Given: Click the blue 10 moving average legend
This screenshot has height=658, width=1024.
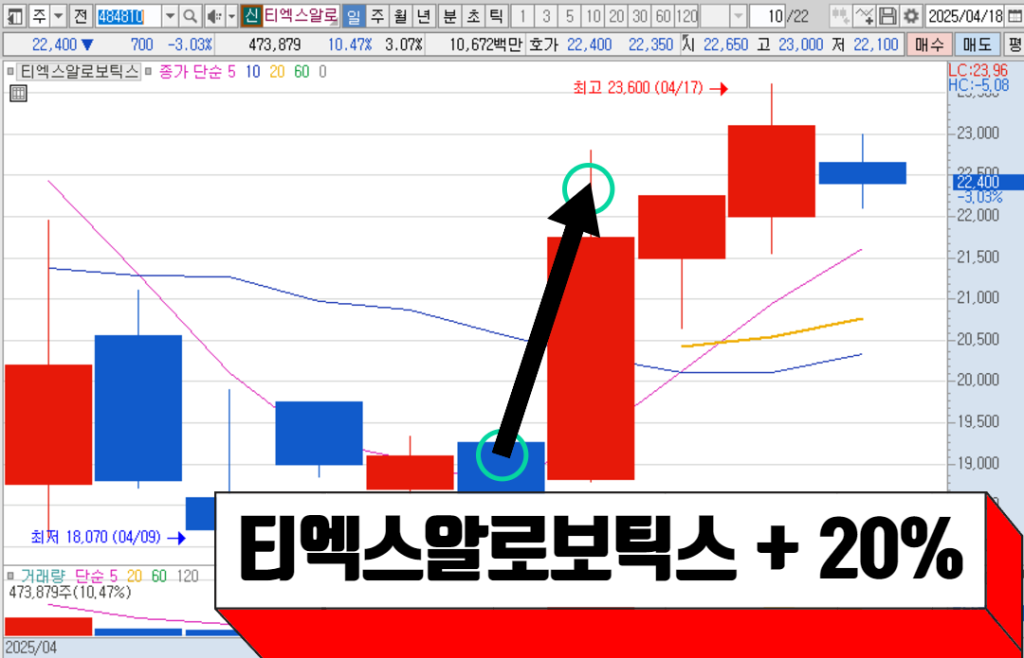Looking at the screenshot, I should pyautogui.click(x=251, y=71).
